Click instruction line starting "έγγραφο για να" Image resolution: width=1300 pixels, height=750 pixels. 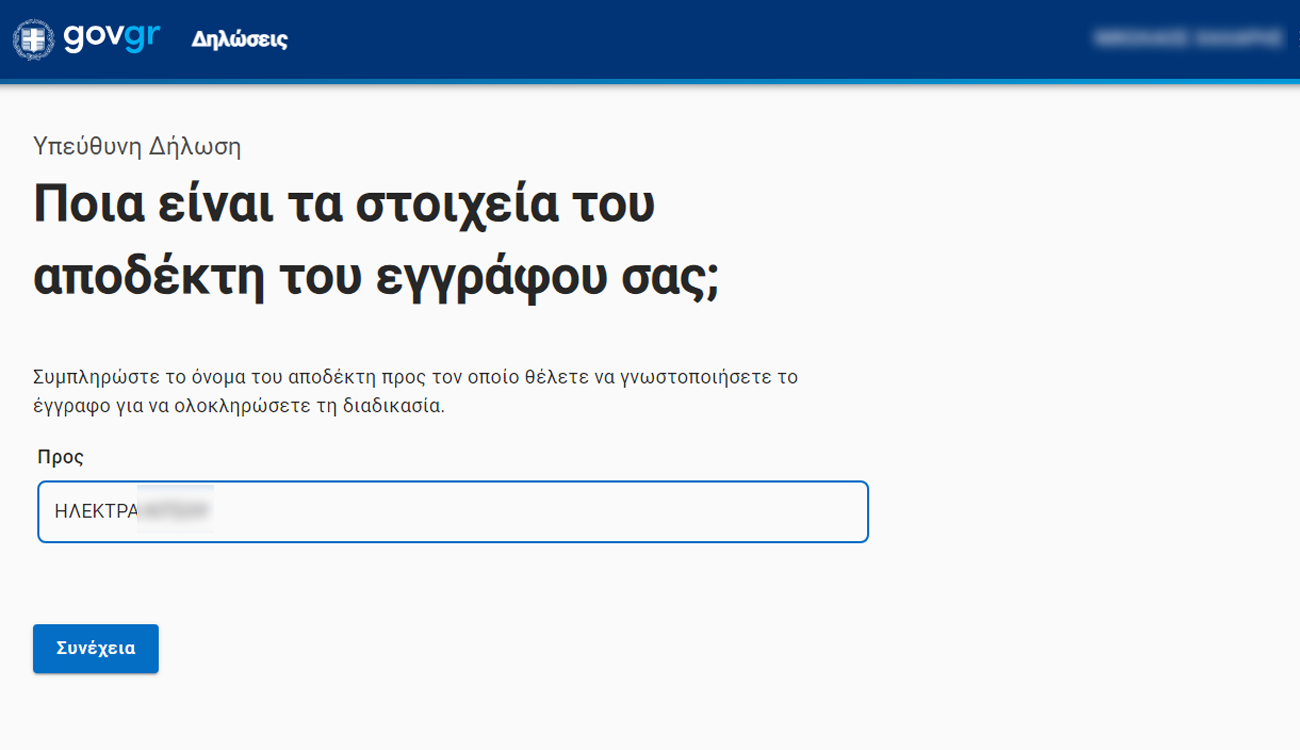coord(238,406)
